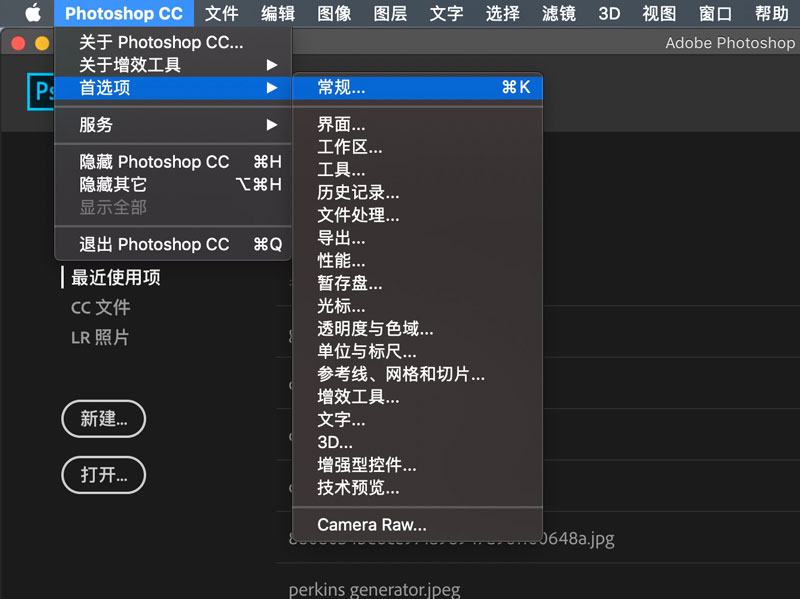Select 暂存盘... preferences entry
Screen dimensions: 800x599
pyautogui.click(x=417, y=283)
